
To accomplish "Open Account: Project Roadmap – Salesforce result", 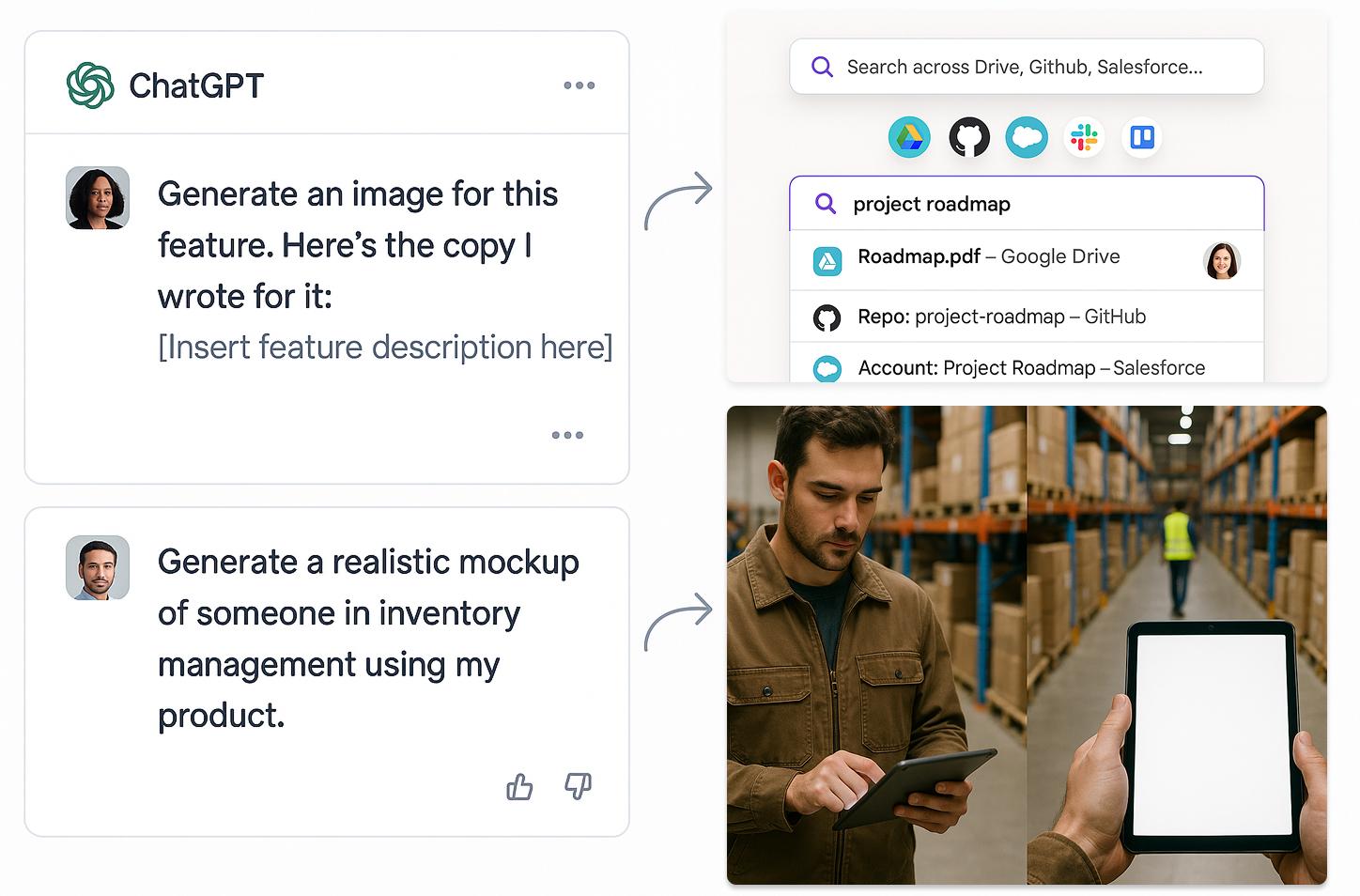I will pyautogui.click(x=1027, y=363).
